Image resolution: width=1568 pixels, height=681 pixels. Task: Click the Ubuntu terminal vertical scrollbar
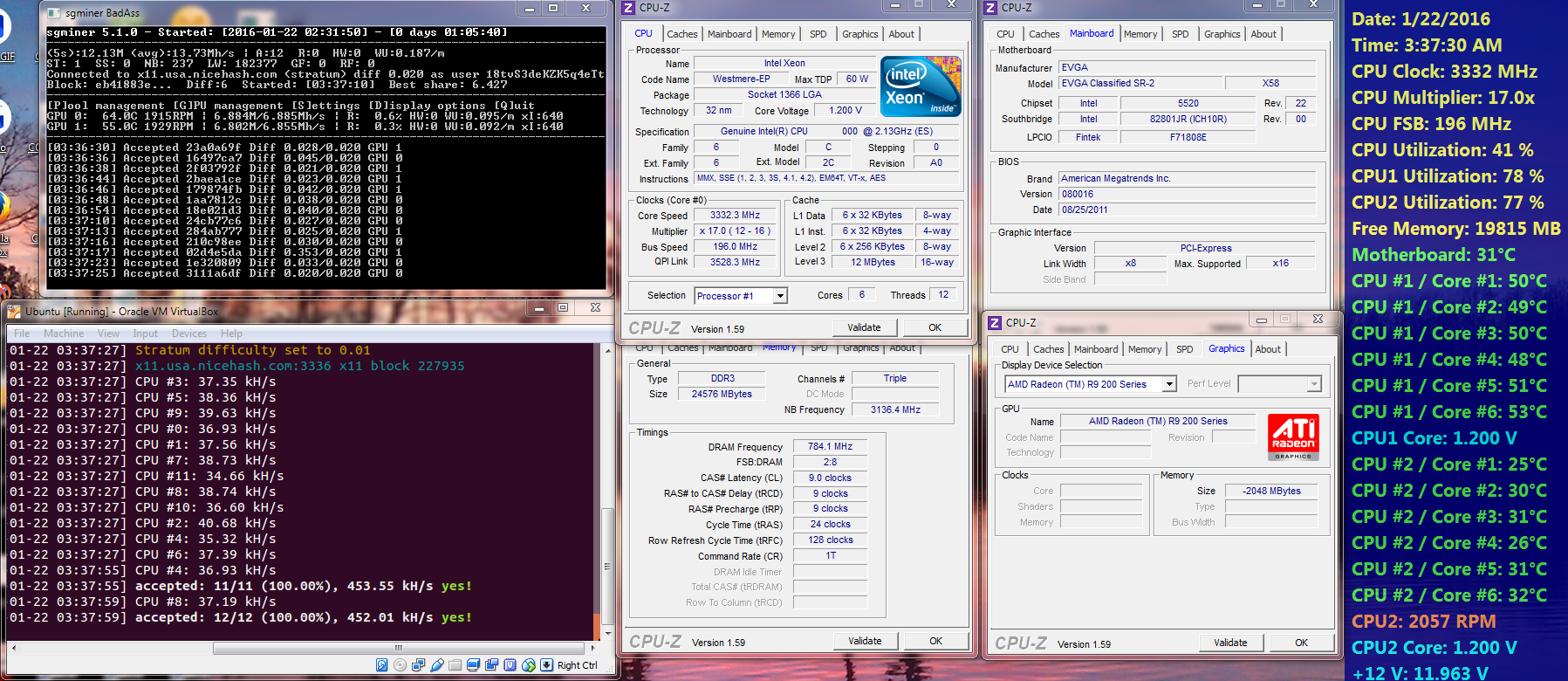tap(608, 491)
